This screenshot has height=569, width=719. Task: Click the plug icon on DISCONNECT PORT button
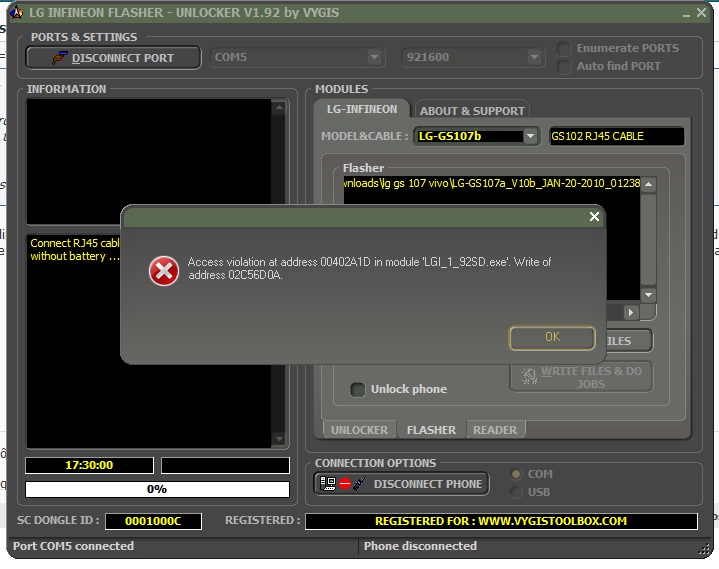59,58
